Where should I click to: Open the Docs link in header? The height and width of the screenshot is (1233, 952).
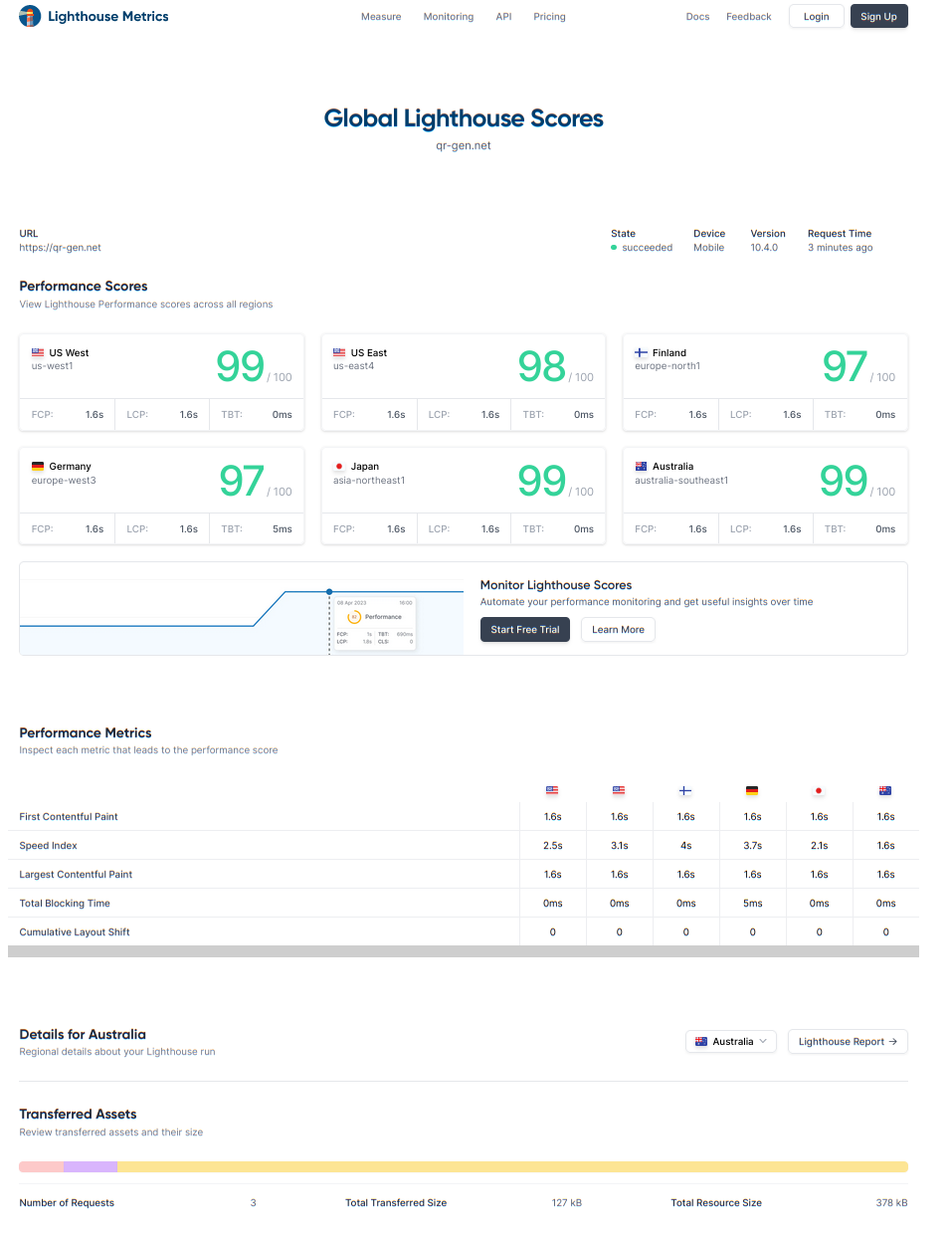pos(697,17)
